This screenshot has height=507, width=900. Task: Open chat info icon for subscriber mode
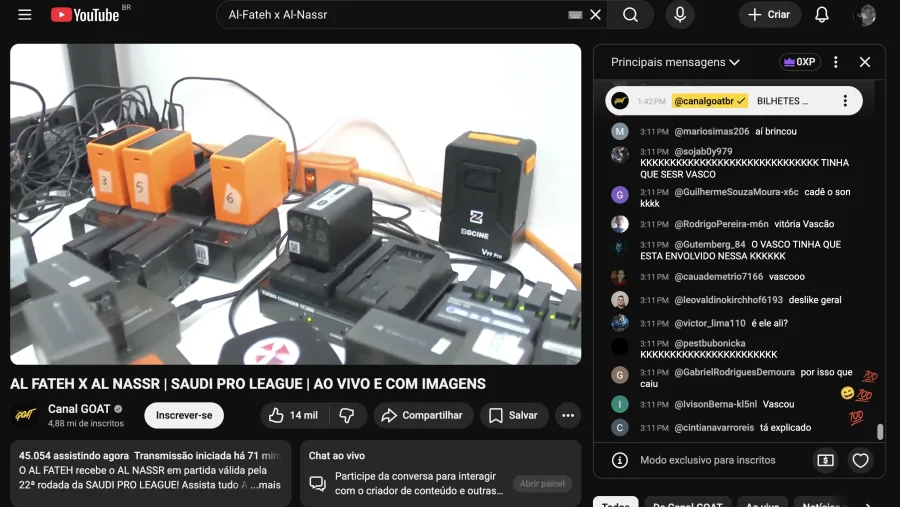tap(619, 460)
